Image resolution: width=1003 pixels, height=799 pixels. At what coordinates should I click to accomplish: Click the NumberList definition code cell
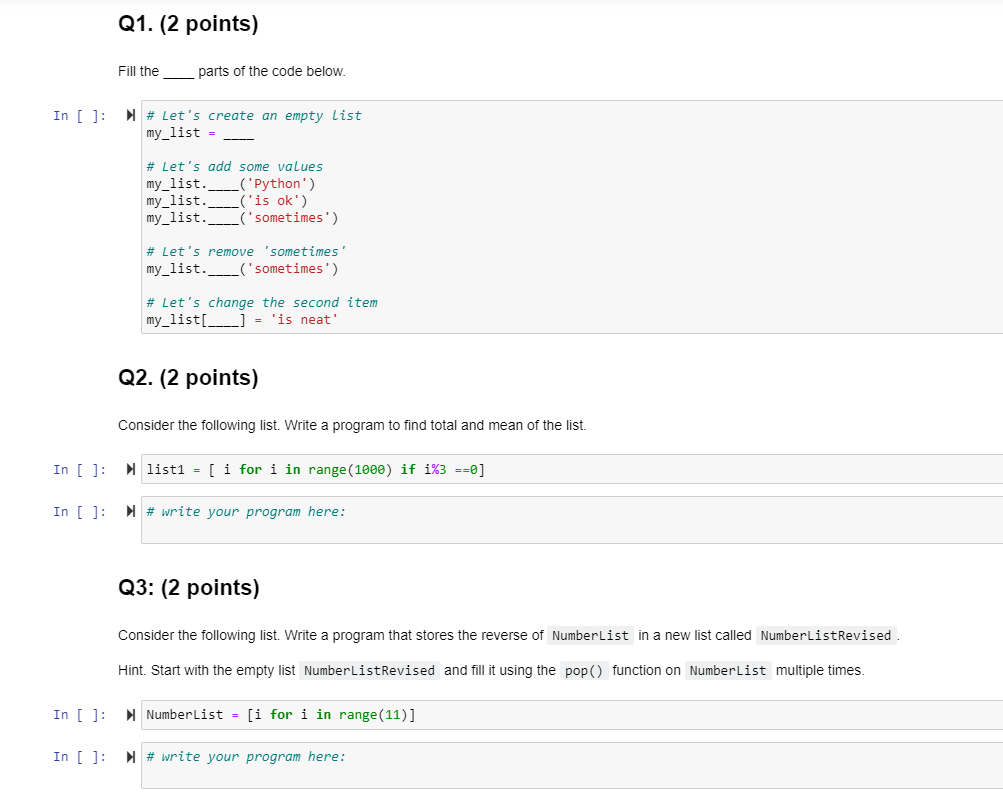572,715
